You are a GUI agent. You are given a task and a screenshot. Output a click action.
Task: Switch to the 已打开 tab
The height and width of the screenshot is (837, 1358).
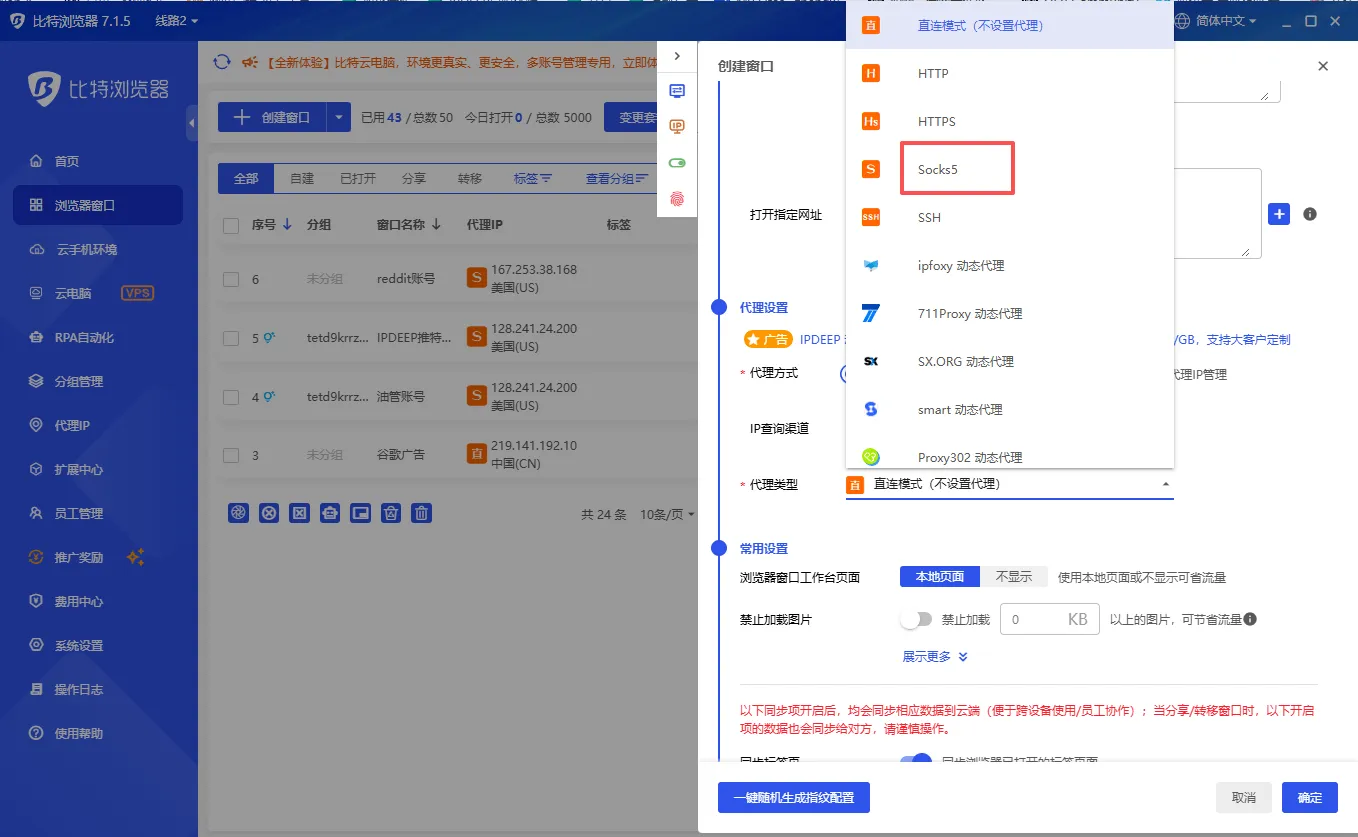pos(358,178)
